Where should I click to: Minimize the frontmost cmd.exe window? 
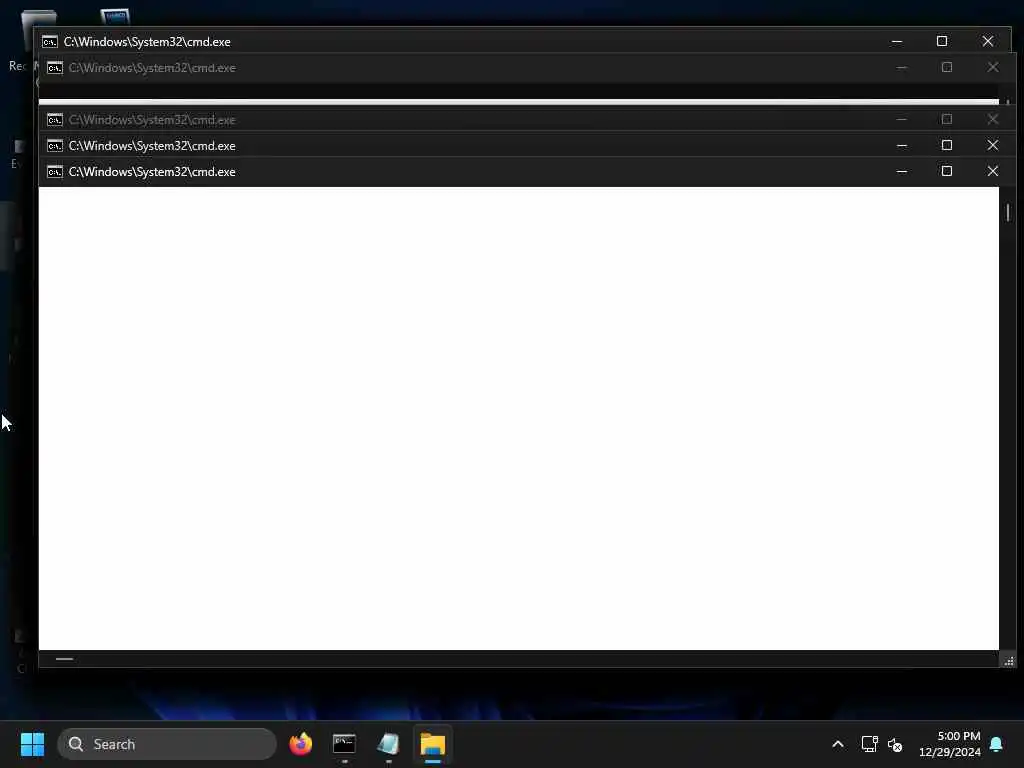tap(902, 171)
